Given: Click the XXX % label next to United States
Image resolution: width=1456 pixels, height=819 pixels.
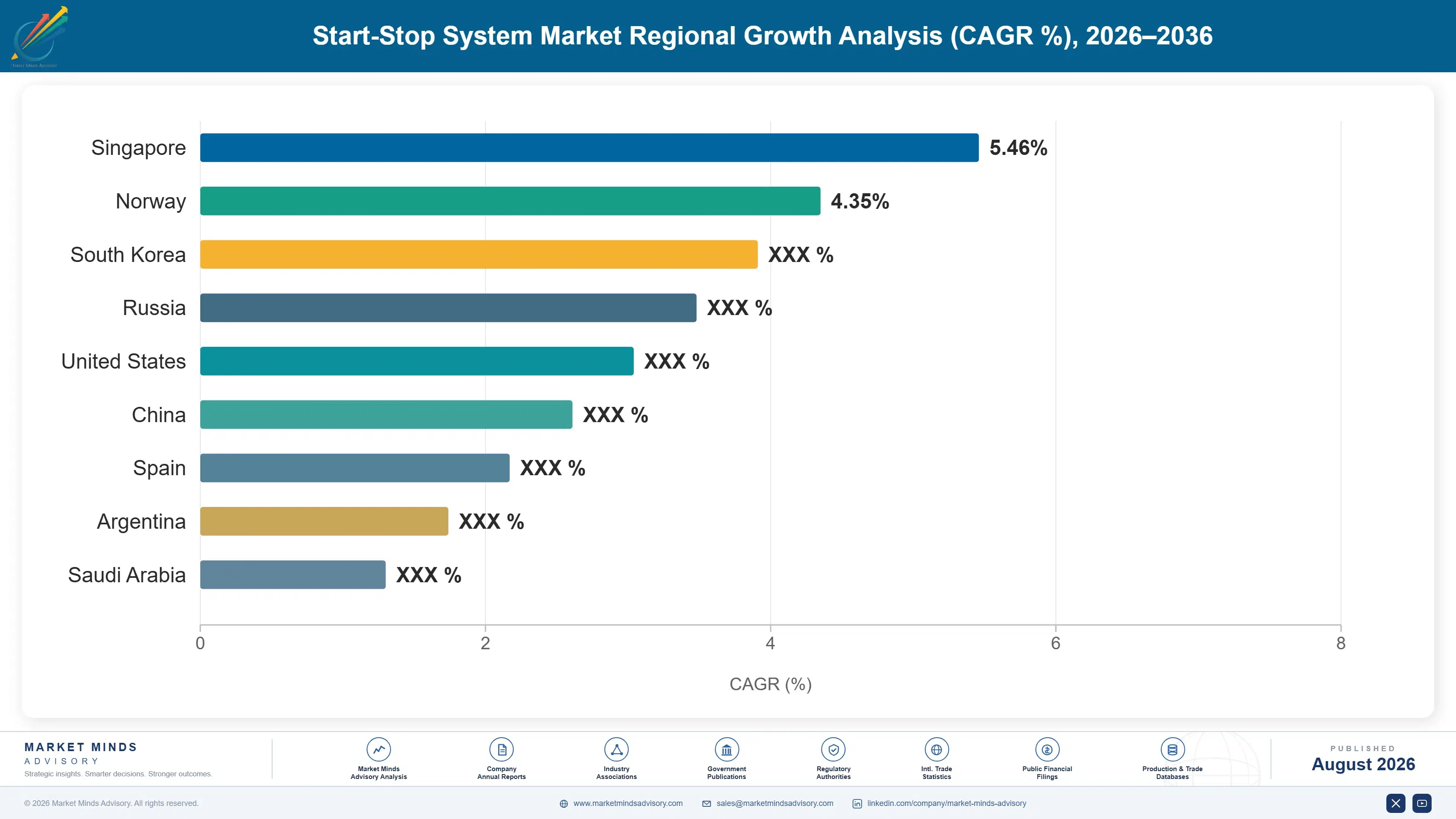Looking at the screenshot, I should [x=677, y=362].
